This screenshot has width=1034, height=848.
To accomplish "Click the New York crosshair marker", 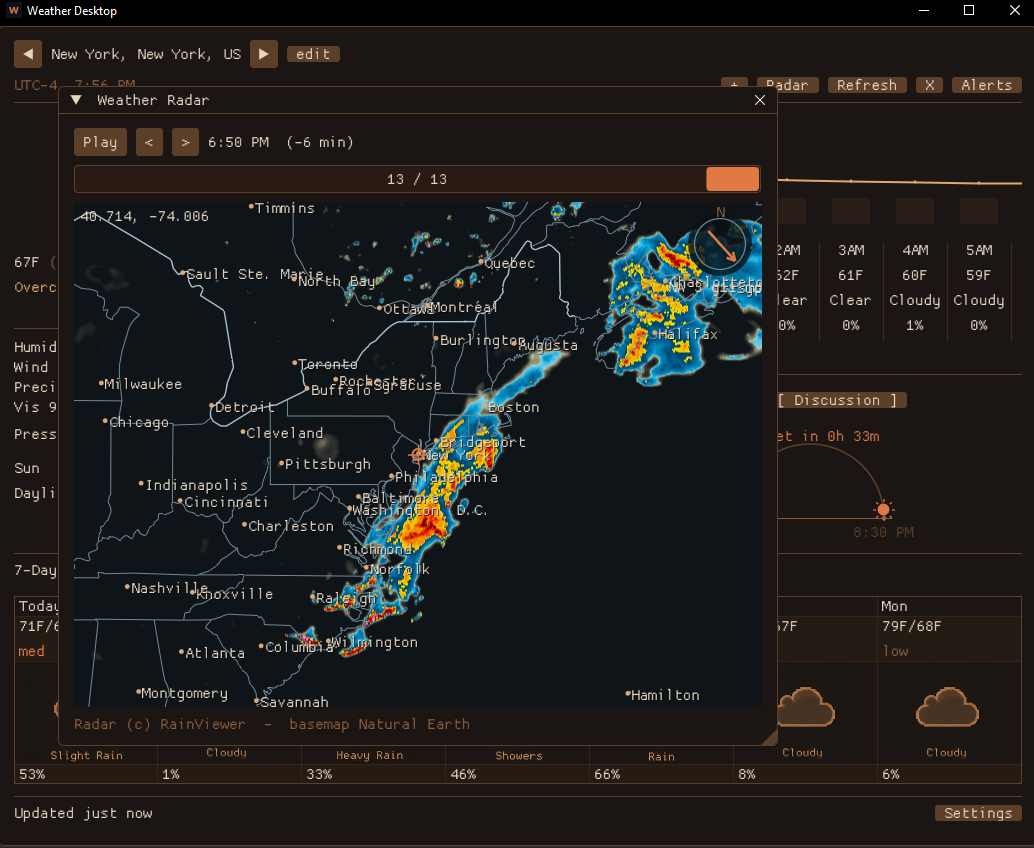I will point(417,454).
